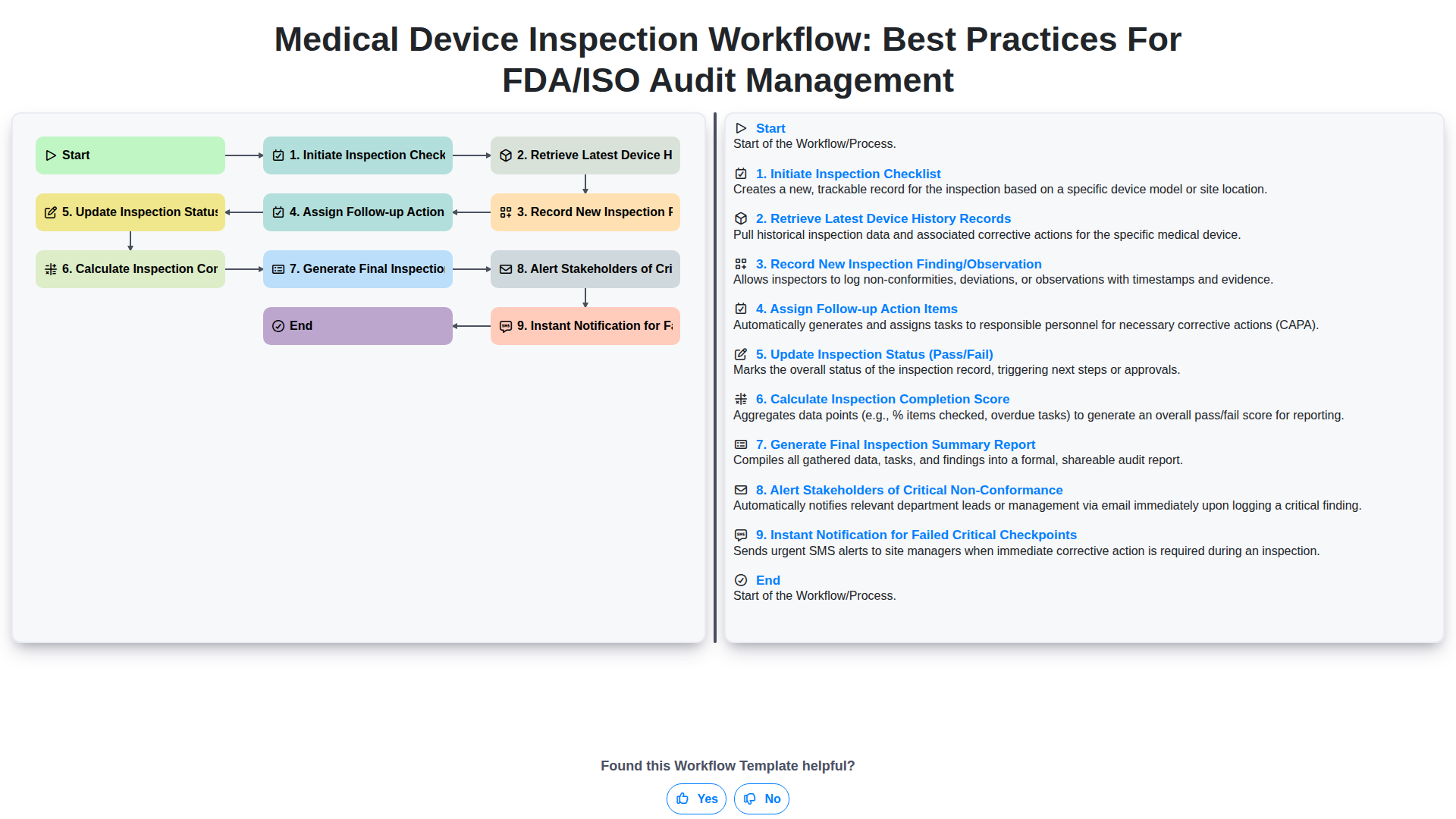Select the '8. Alert Stakeholders of Critical Non-Conformance' link
This screenshot has width=1456, height=819.
point(909,490)
